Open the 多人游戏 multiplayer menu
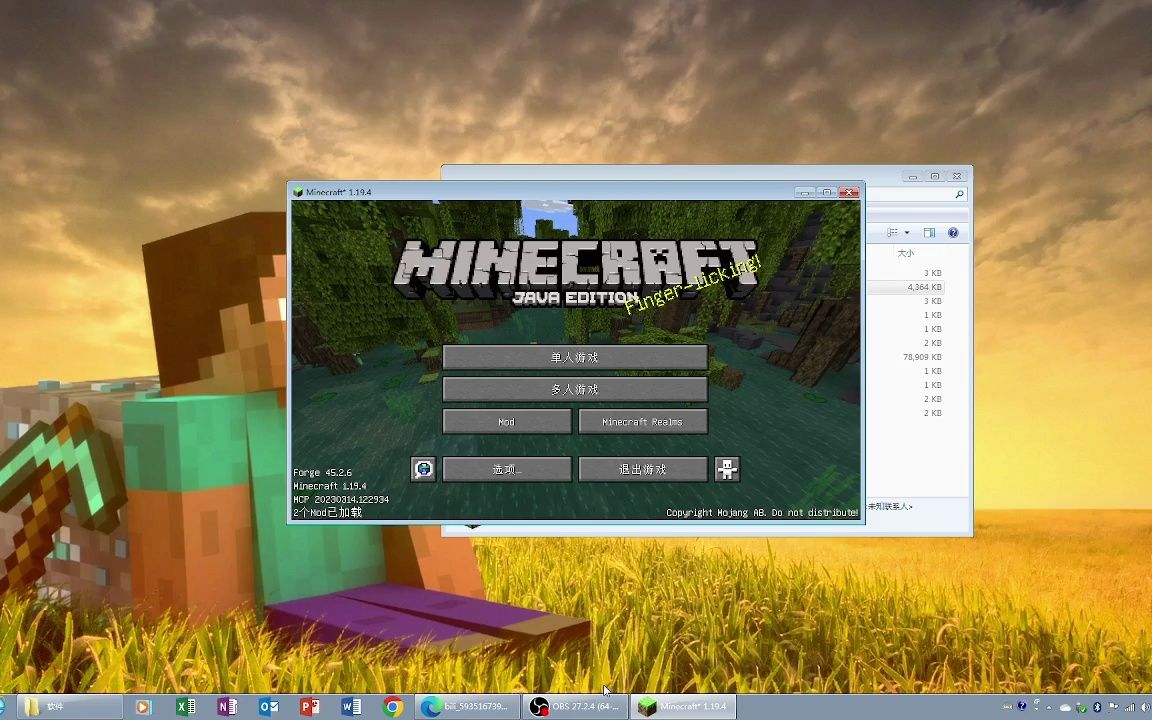 (575, 389)
